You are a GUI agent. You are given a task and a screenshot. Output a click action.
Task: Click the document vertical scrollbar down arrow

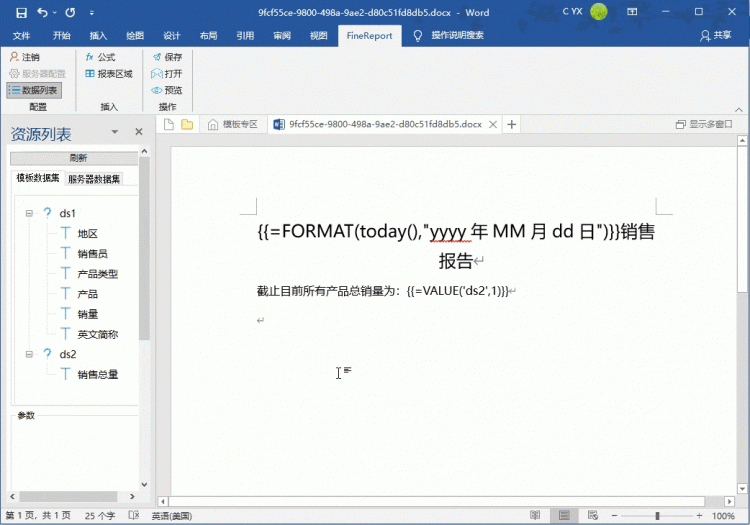pos(742,488)
